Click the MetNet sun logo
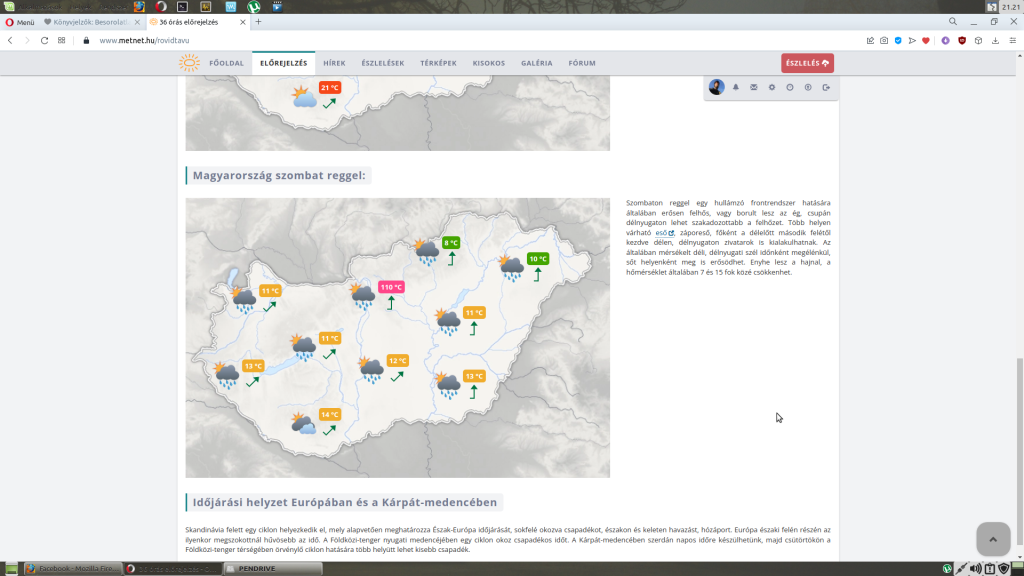 click(189, 63)
